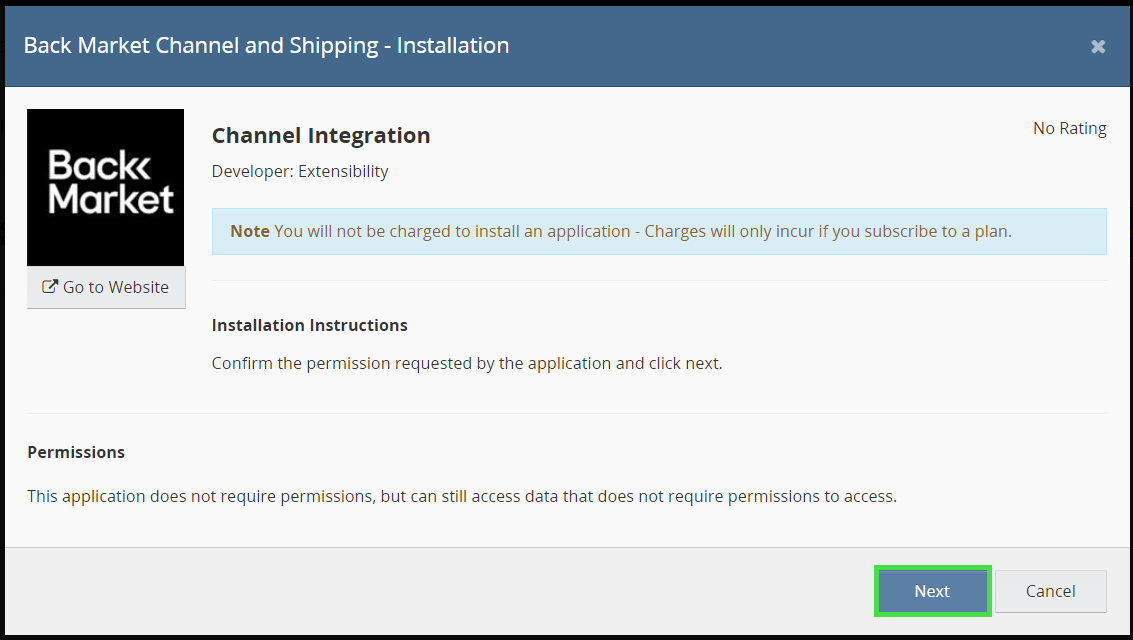Click the external link icon beside Go to Website
This screenshot has height=640, width=1133.
[x=49, y=287]
